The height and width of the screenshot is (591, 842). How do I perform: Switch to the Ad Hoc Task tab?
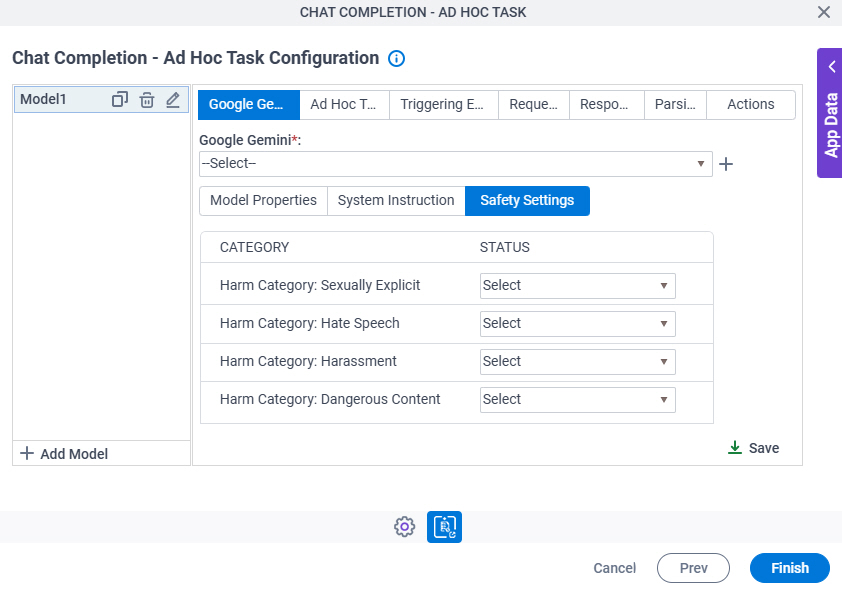coord(344,105)
